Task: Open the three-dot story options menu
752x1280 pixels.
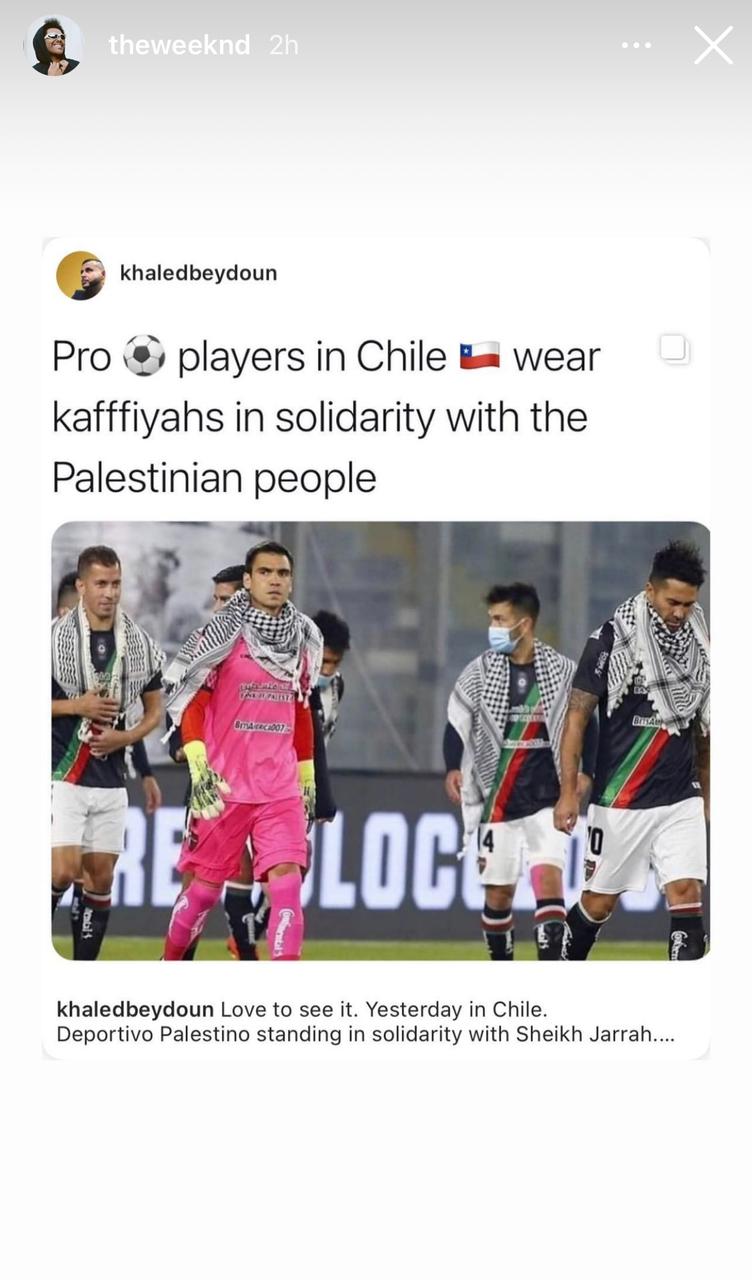Action: click(x=636, y=45)
